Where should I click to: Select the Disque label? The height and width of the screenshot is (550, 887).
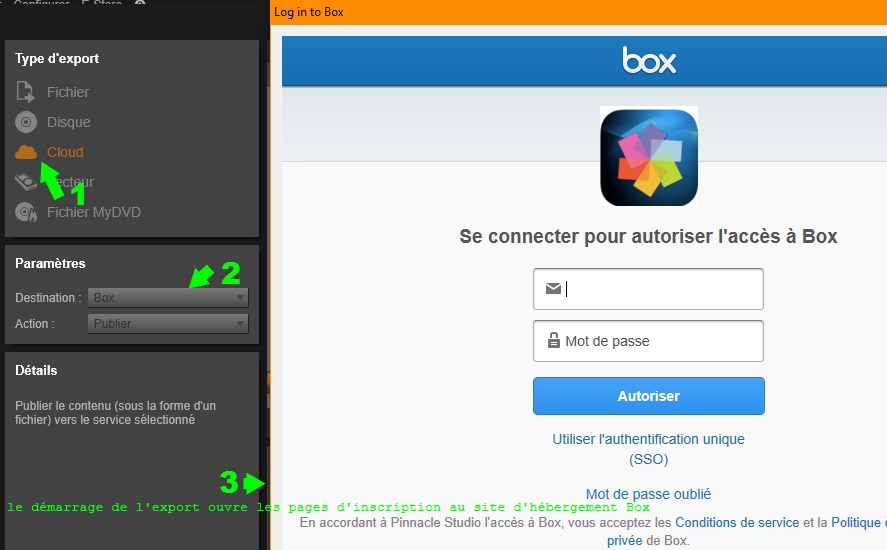pos(68,122)
